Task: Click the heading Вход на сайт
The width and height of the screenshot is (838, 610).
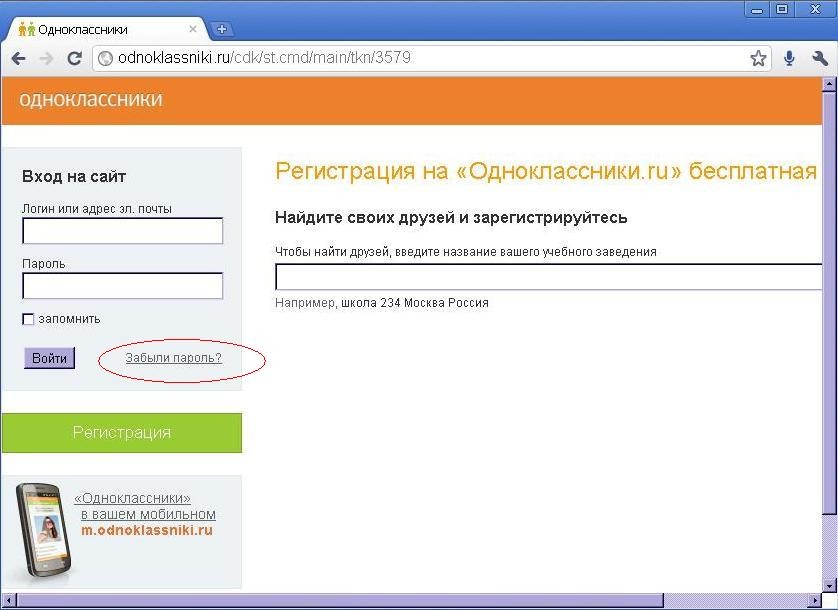Action: tap(74, 176)
